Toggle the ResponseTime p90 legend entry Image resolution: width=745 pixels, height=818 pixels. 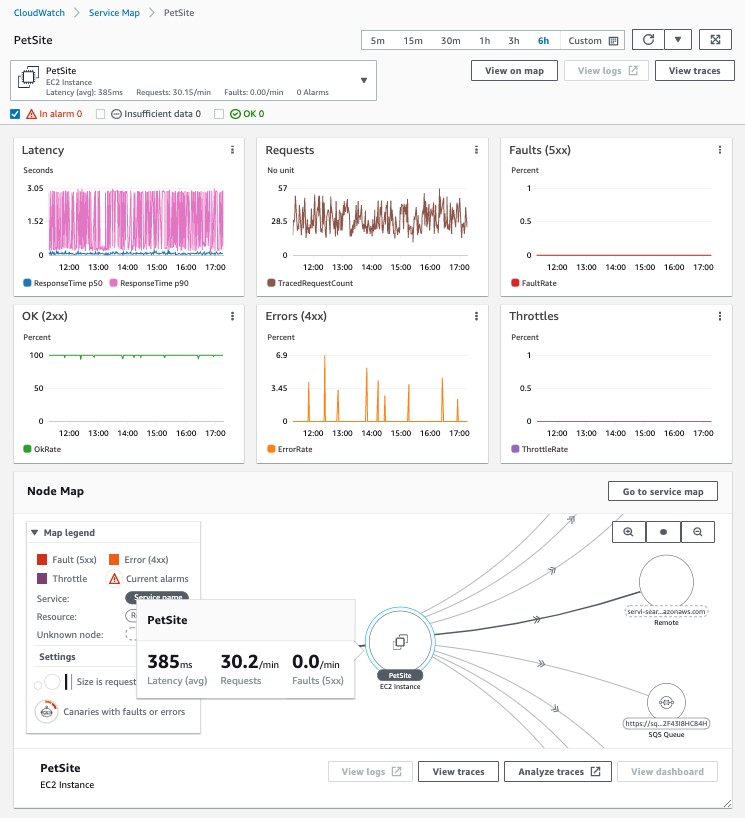pos(149,283)
